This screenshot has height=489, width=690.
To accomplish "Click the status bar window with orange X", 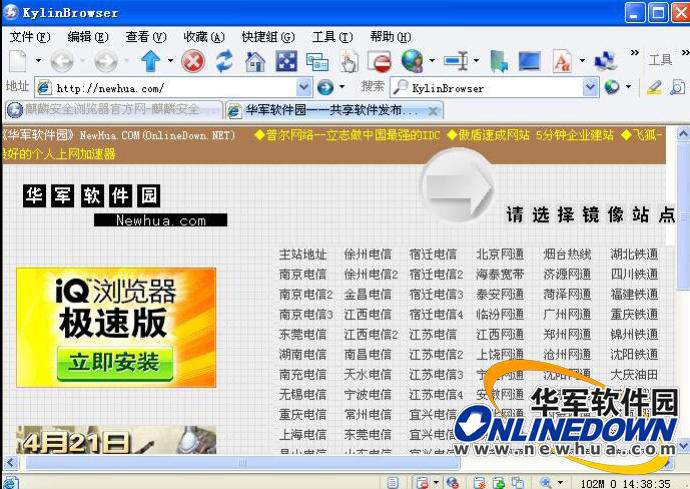I will click(479, 482).
